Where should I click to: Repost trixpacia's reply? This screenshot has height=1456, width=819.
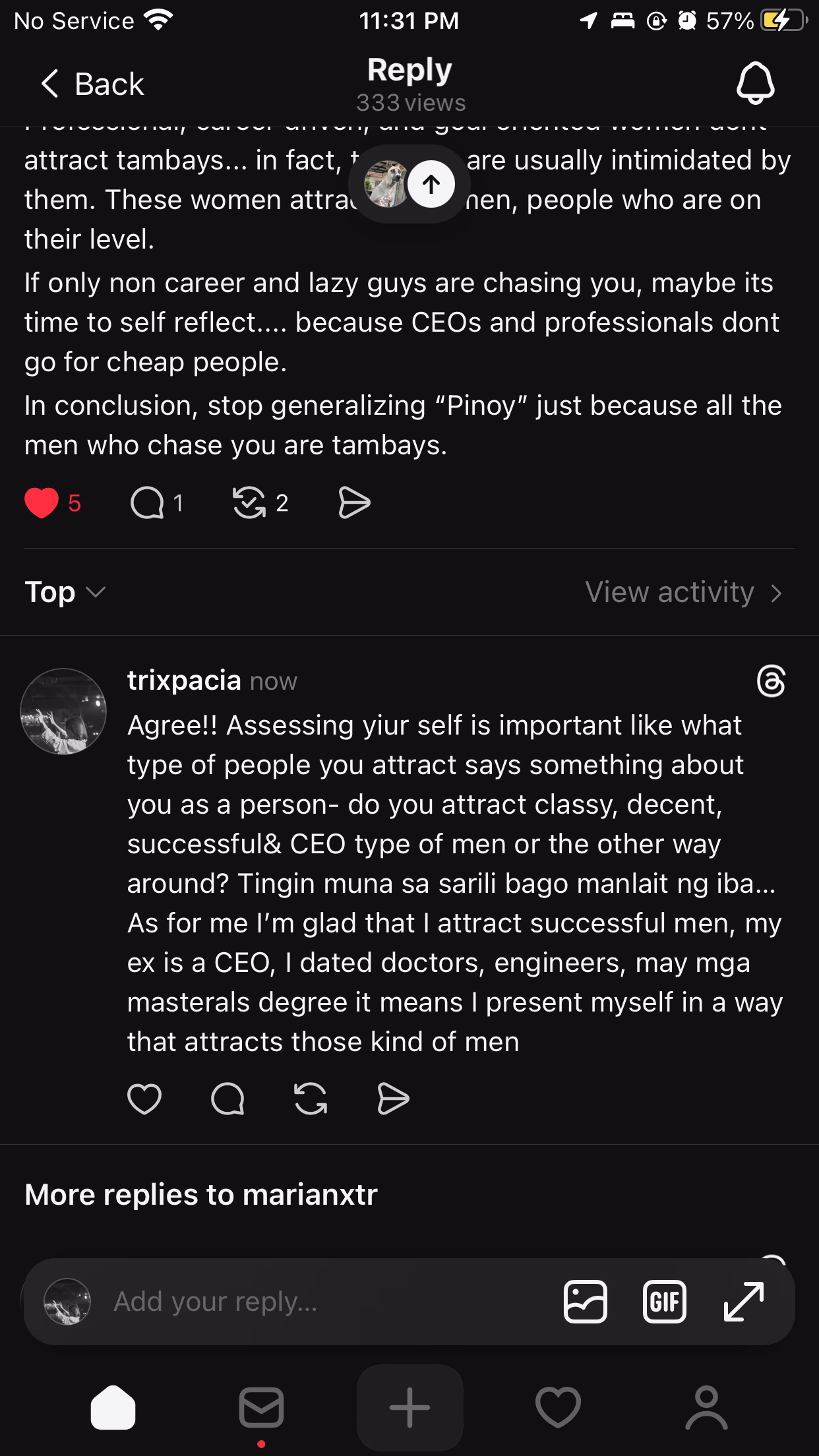(x=311, y=1099)
